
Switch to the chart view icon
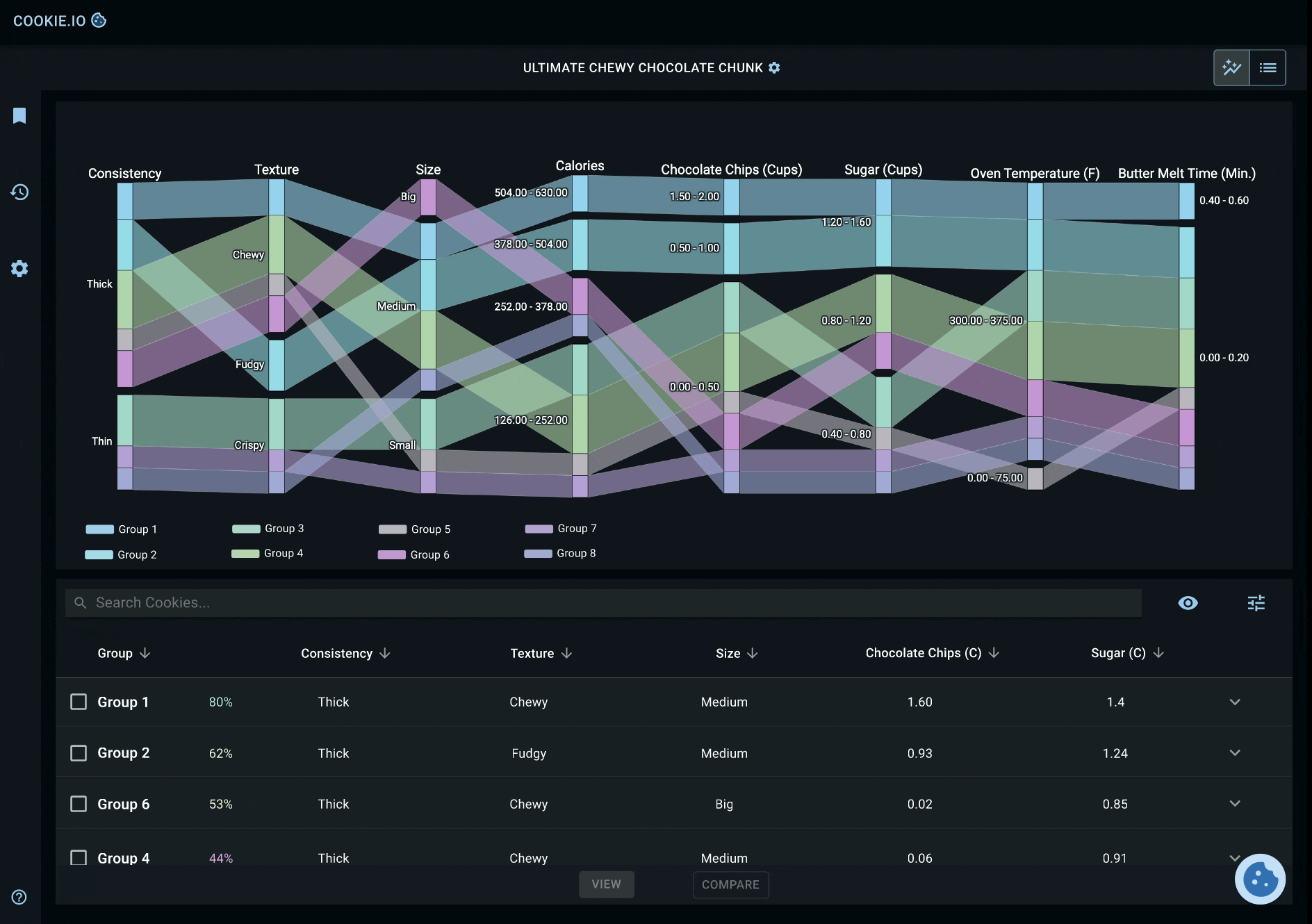[x=1231, y=67]
